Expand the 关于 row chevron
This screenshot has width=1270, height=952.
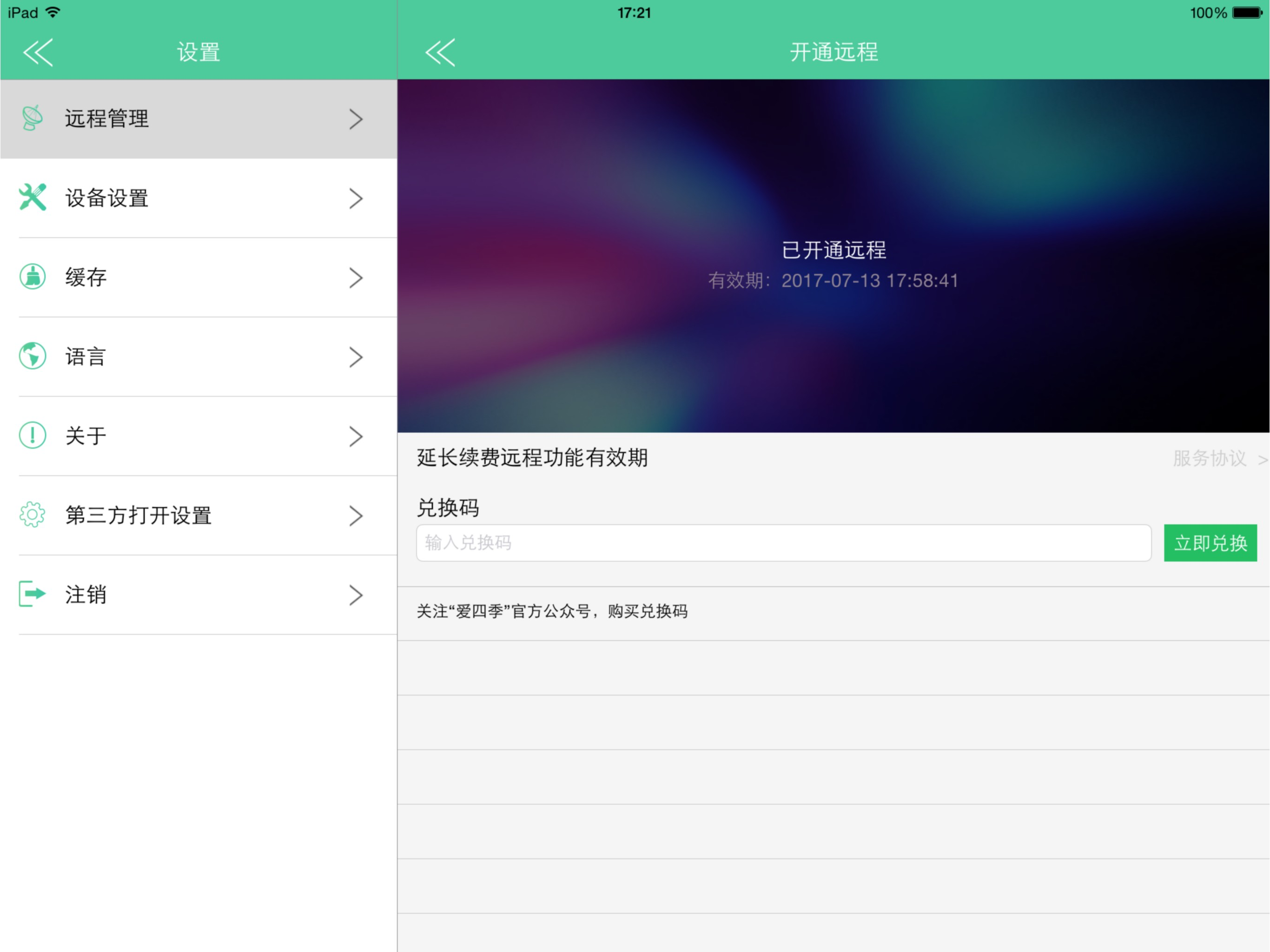tap(356, 436)
